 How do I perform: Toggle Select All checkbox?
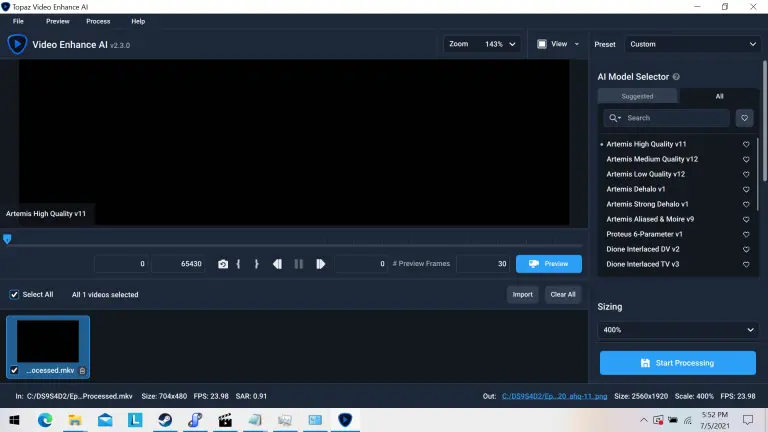pos(14,294)
